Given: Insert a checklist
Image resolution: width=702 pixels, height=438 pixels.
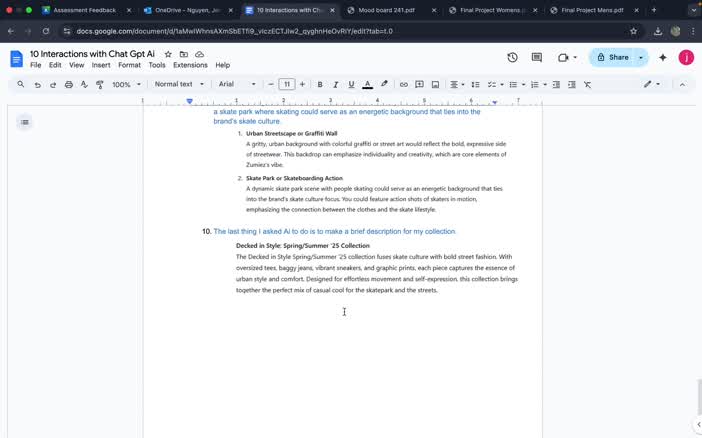Looking at the screenshot, I should click(492, 84).
